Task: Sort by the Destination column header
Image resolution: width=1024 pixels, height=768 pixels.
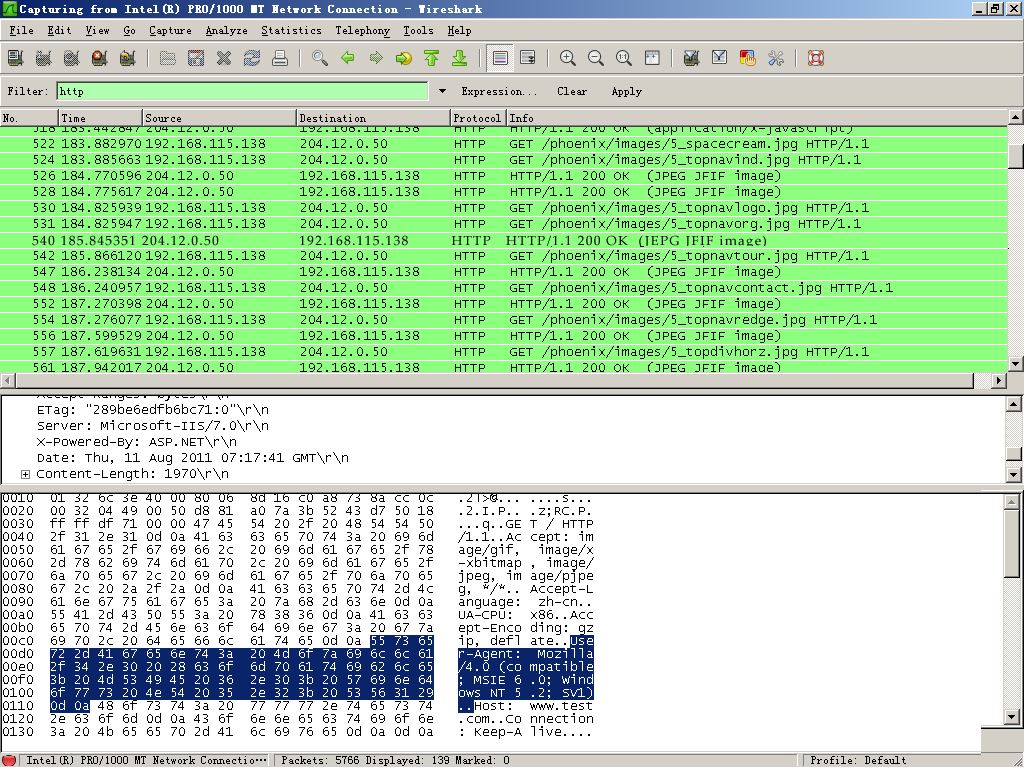Action: 374,118
